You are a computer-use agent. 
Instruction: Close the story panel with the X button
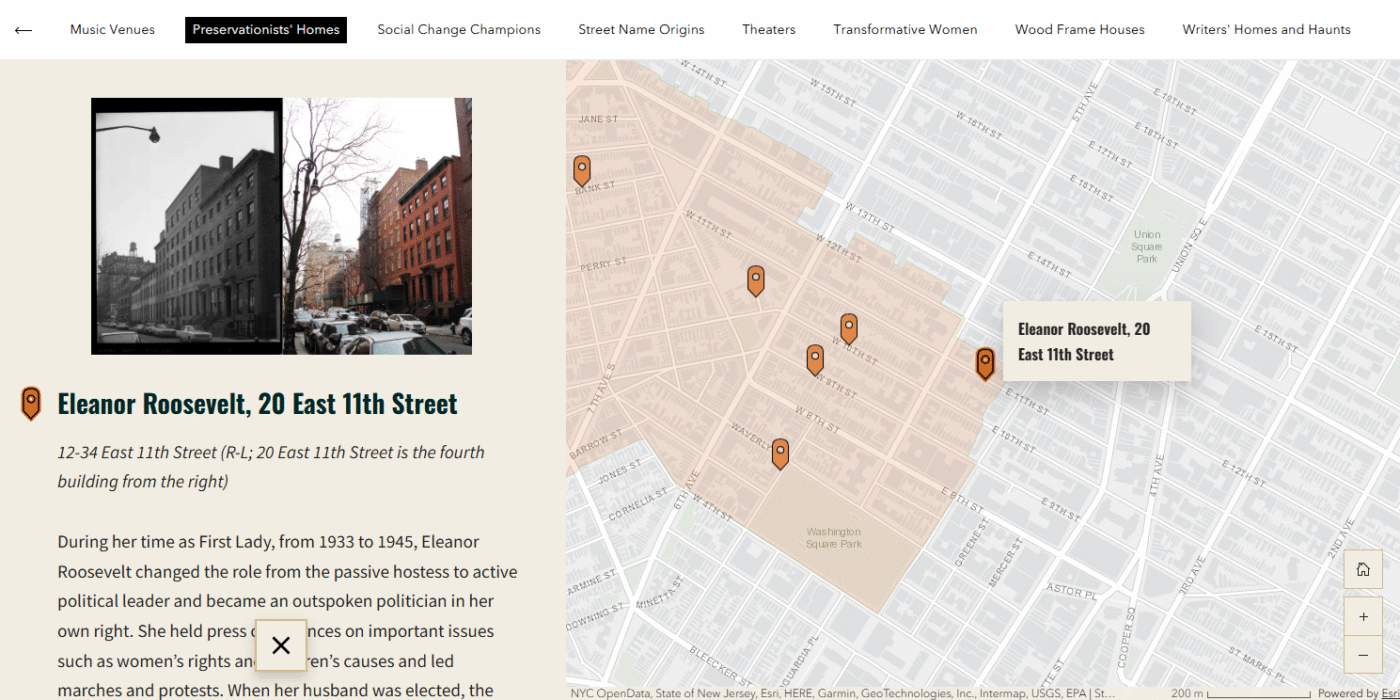pos(281,645)
